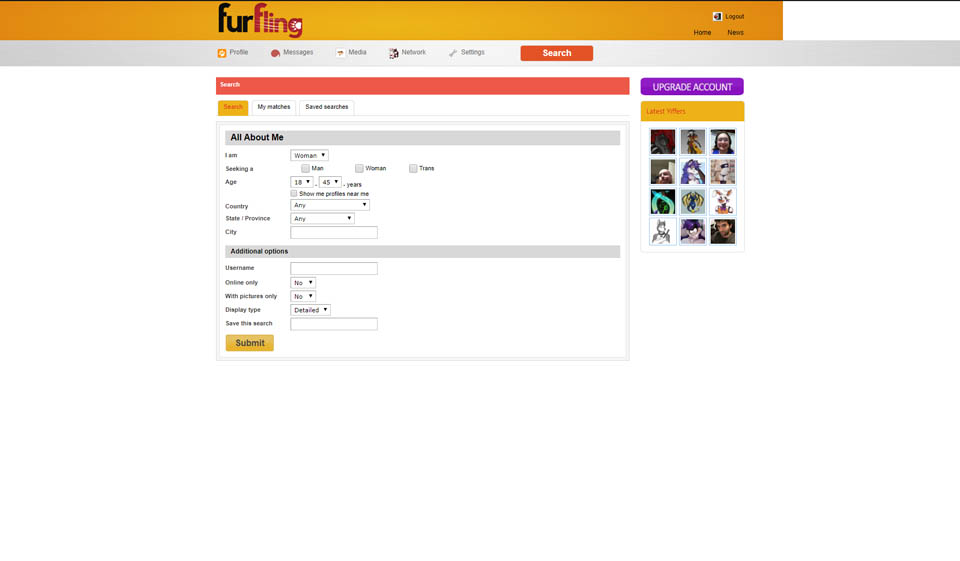The height and width of the screenshot is (561, 960).
Task: Click the Media icon in navigation
Action: pyautogui.click(x=340, y=53)
